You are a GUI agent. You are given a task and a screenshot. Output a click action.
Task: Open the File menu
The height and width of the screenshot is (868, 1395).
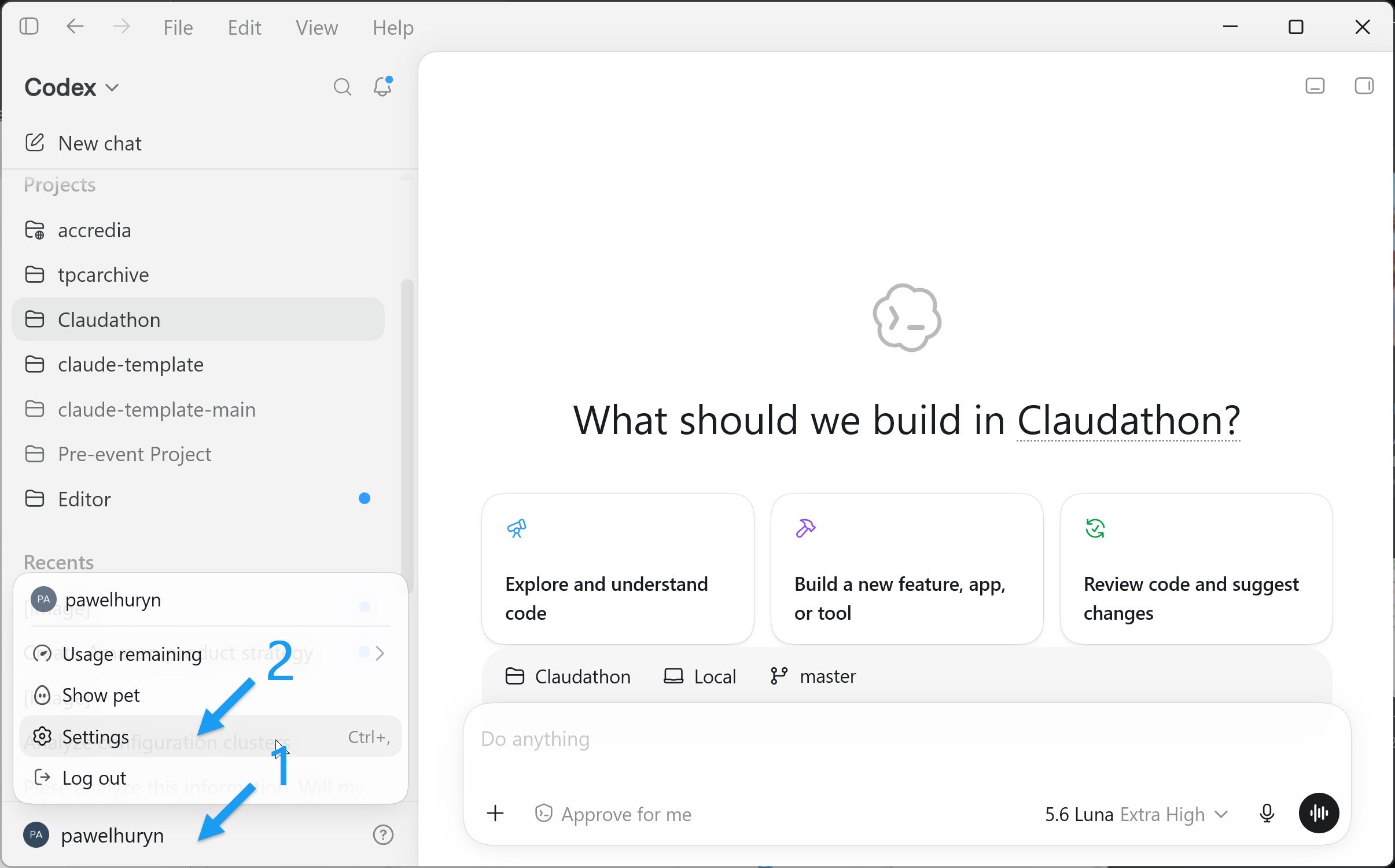tap(178, 27)
